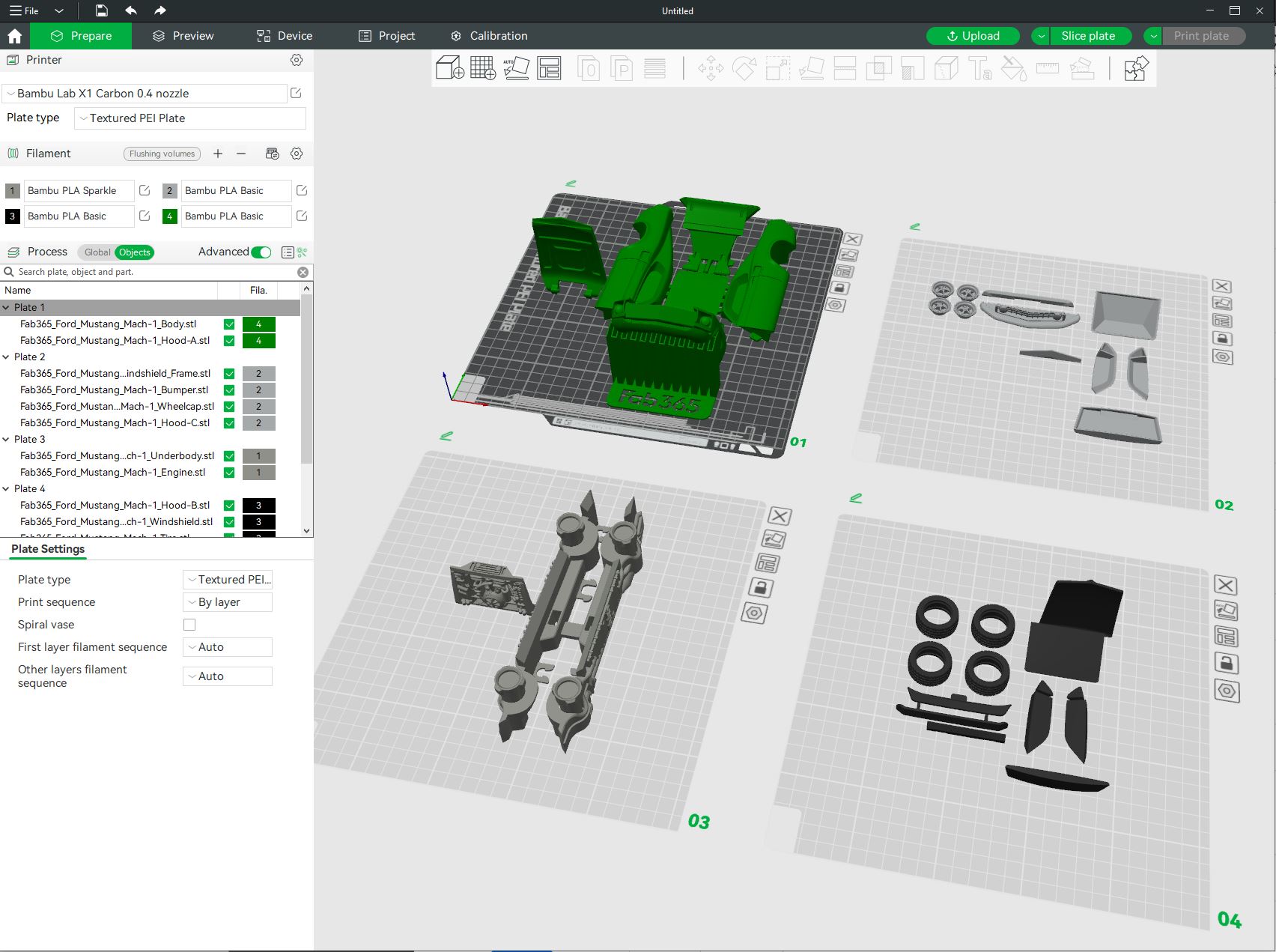Viewport: 1276px width, 952px height.
Task: Switch to the Device tab
Action: pos(285,36)
